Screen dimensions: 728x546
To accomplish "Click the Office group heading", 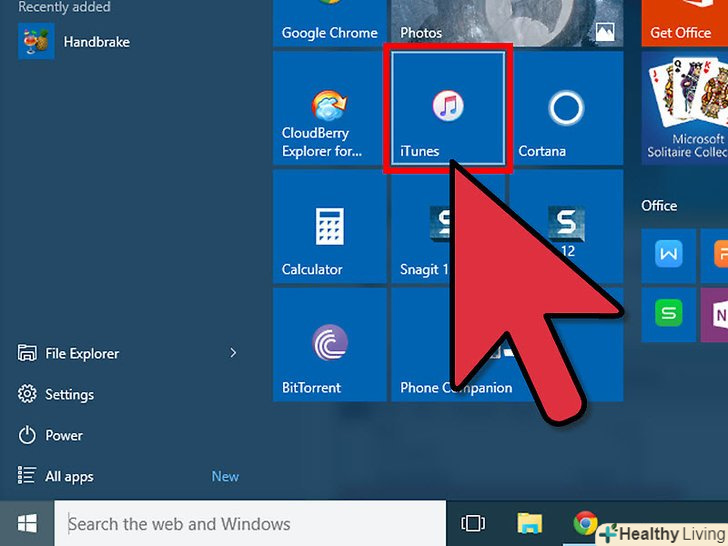I will pyautogui.click(x=659, y=206).
